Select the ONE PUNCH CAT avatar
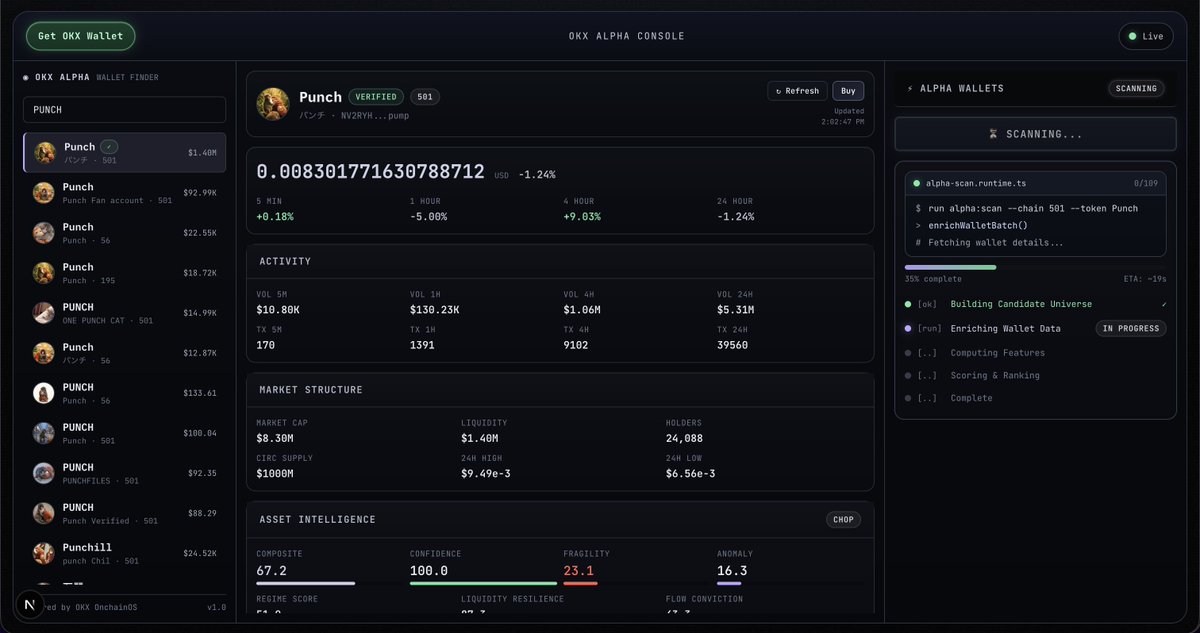 coord(43,313)
